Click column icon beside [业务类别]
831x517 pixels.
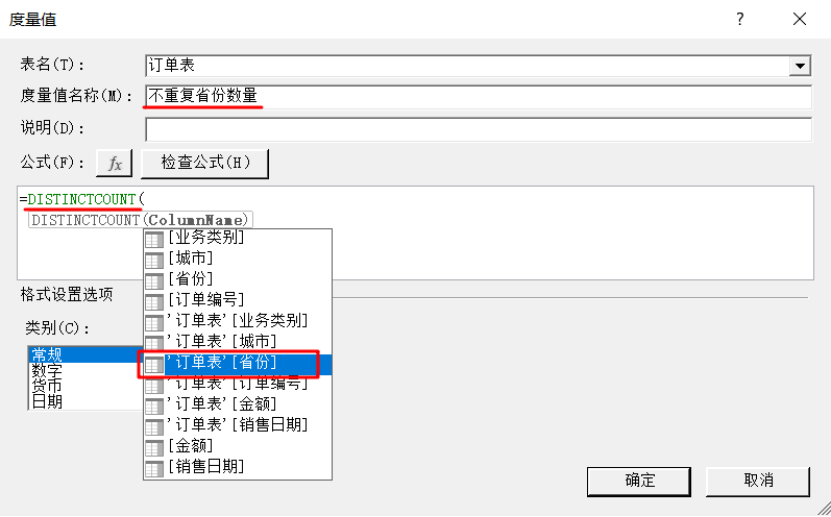pos(154,239)
